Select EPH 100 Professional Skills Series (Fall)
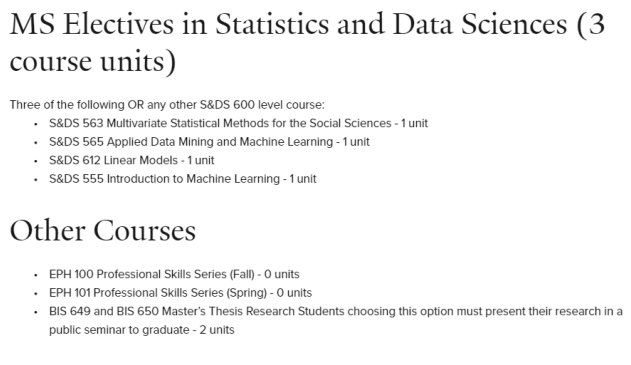This screenshot has height=365, width=631. click(x=174, y=274)
